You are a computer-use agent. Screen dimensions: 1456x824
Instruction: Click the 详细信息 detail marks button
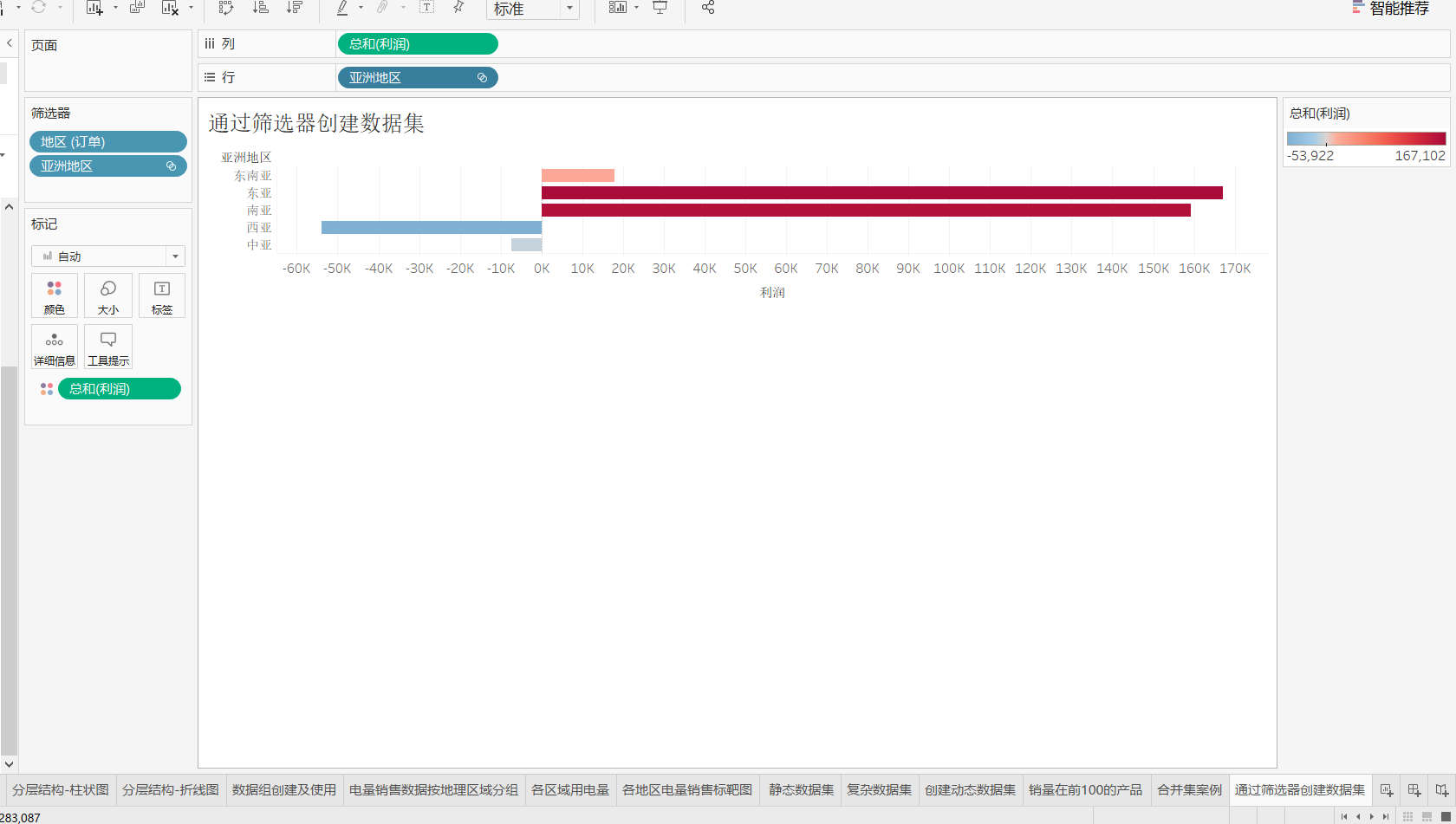coord(55,347)
